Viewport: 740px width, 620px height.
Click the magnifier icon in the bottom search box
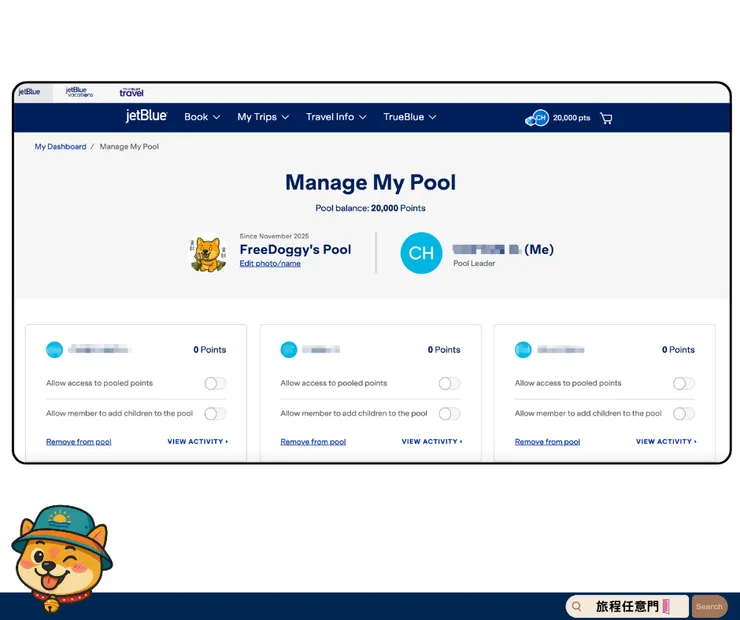[576, 606]
